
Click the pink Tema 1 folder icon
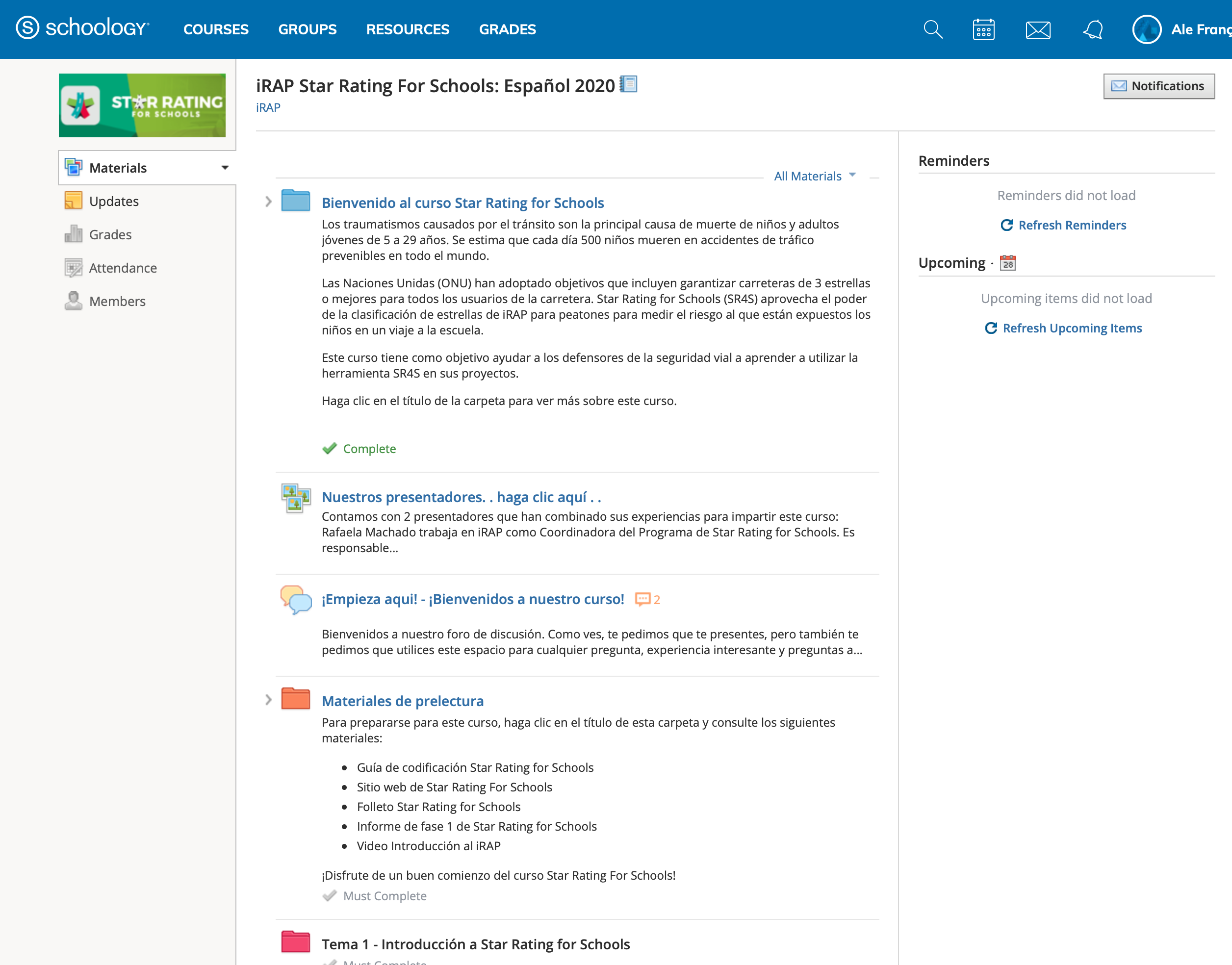[x=296, y=941]
